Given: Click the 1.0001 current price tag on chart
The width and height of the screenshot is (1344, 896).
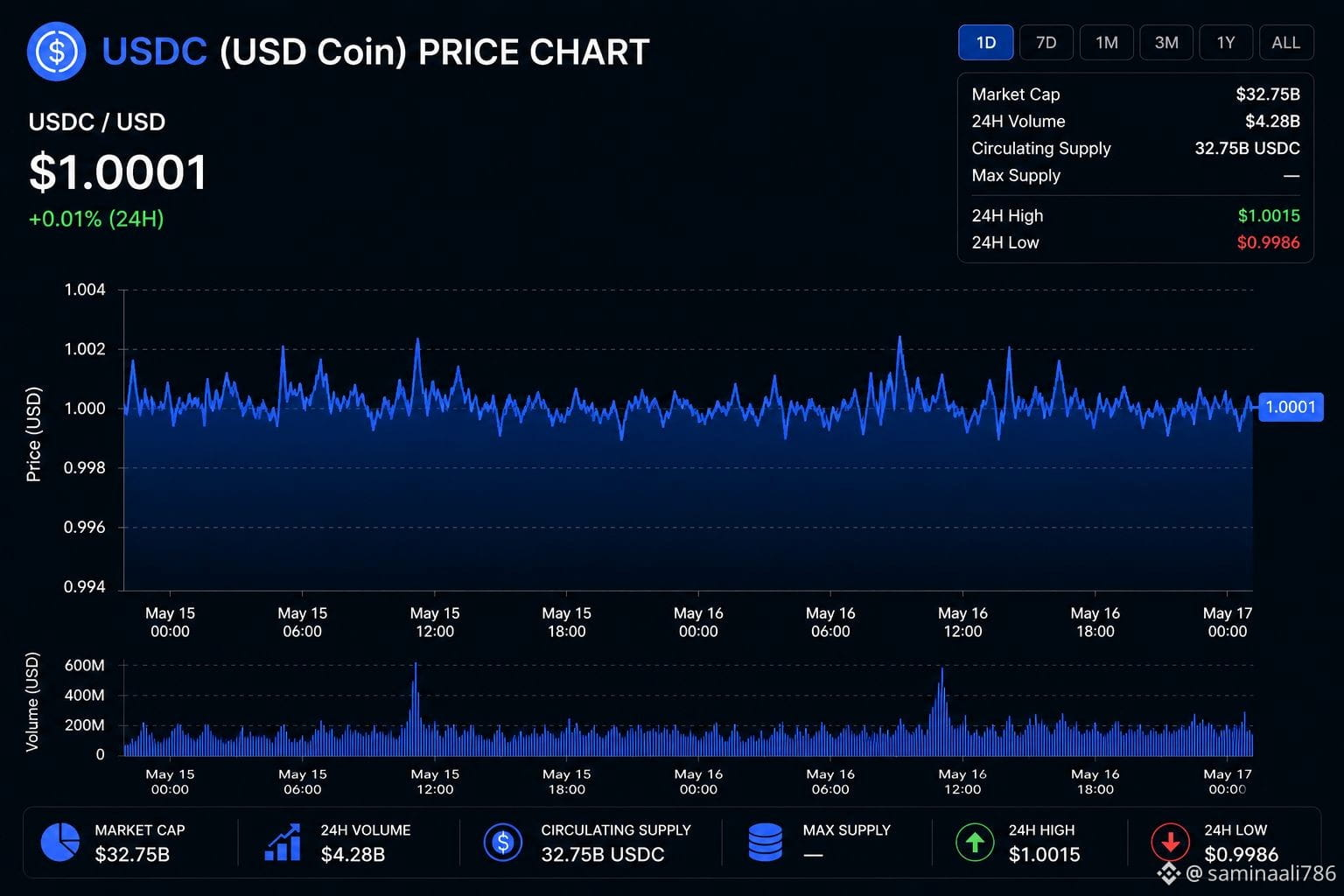Looking at the screenshot, I should pos(1291,407).
